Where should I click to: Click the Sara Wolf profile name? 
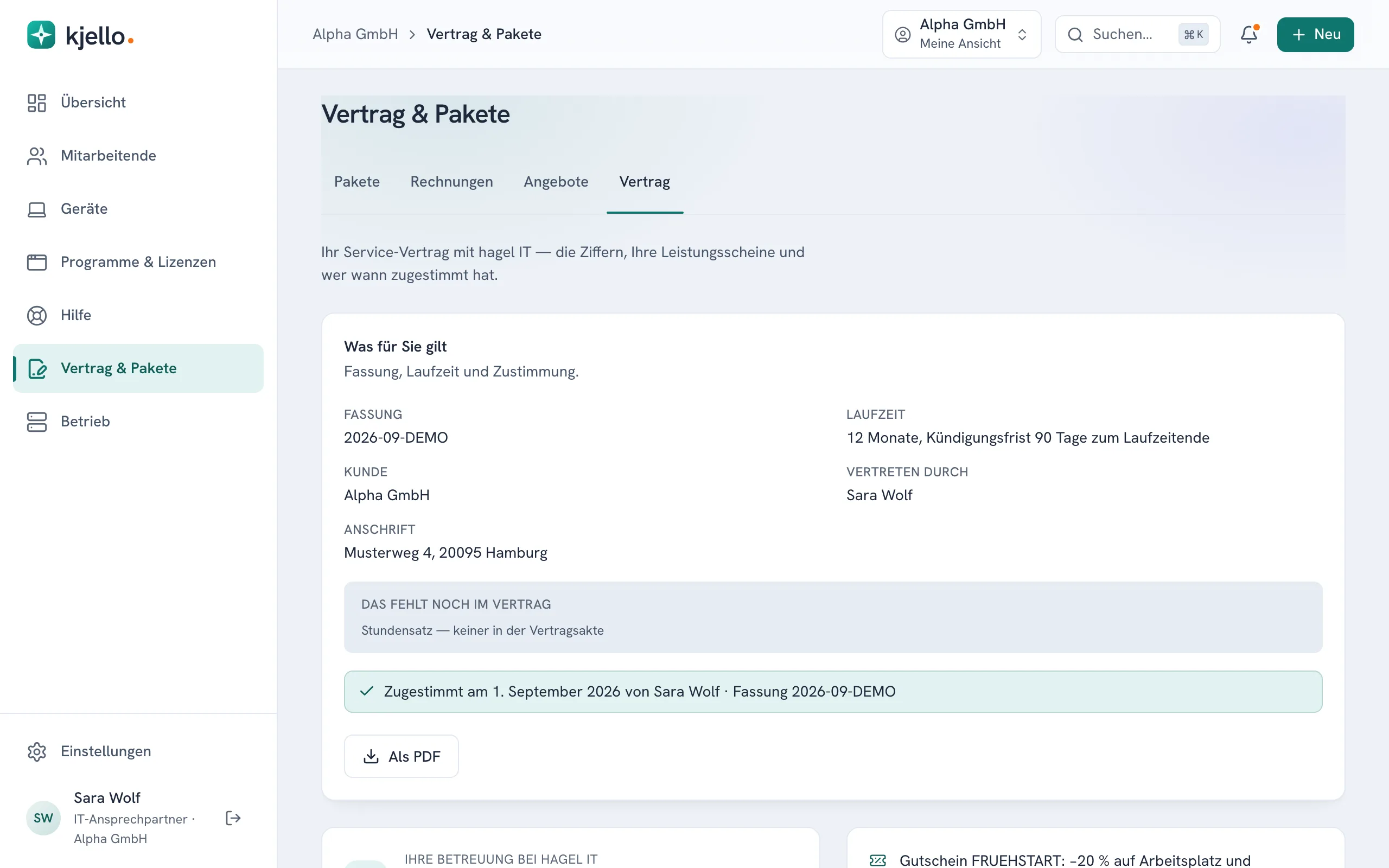click(x=107, y=797)
